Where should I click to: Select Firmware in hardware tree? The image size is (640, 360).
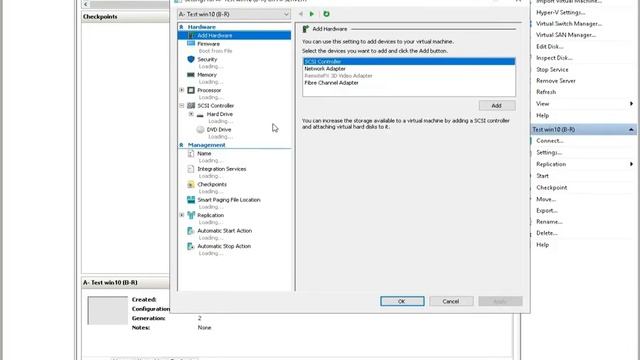coord(209,44)
